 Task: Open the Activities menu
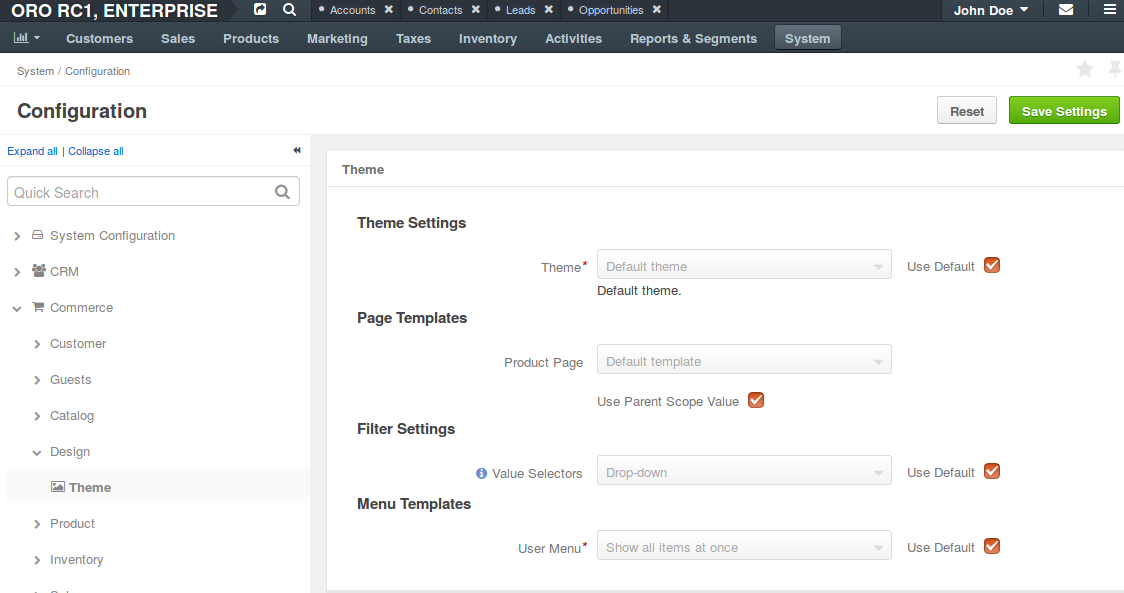pyautogui.click(x=573, y=38)
